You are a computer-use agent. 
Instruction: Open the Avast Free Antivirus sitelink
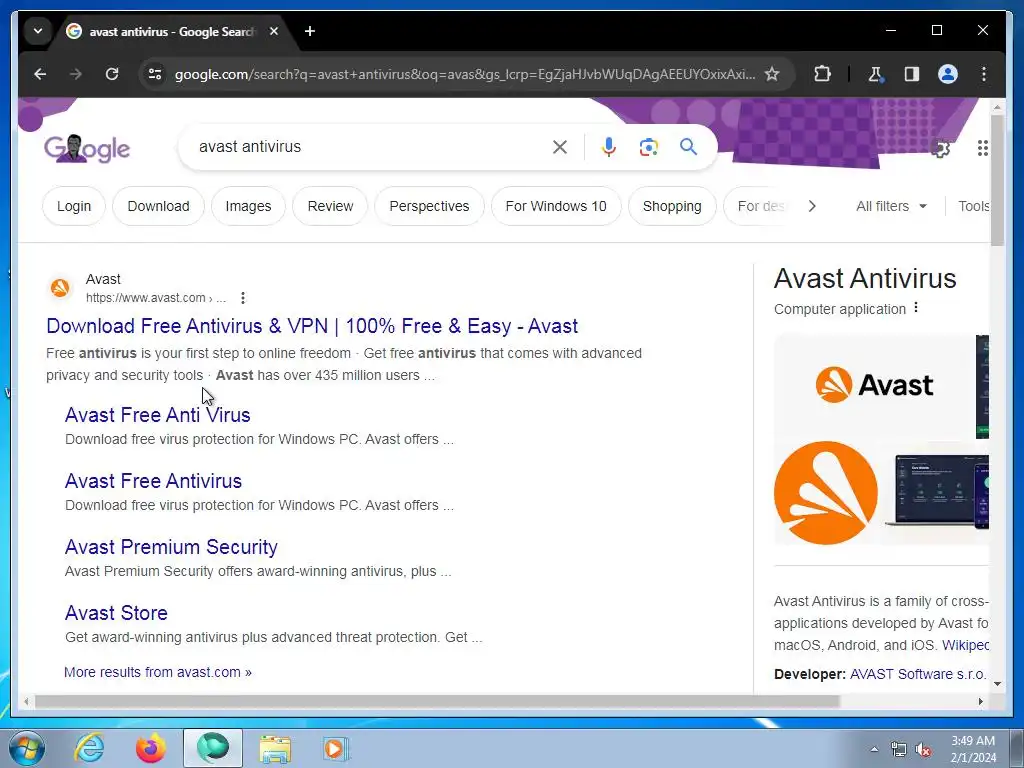(153, 481)
